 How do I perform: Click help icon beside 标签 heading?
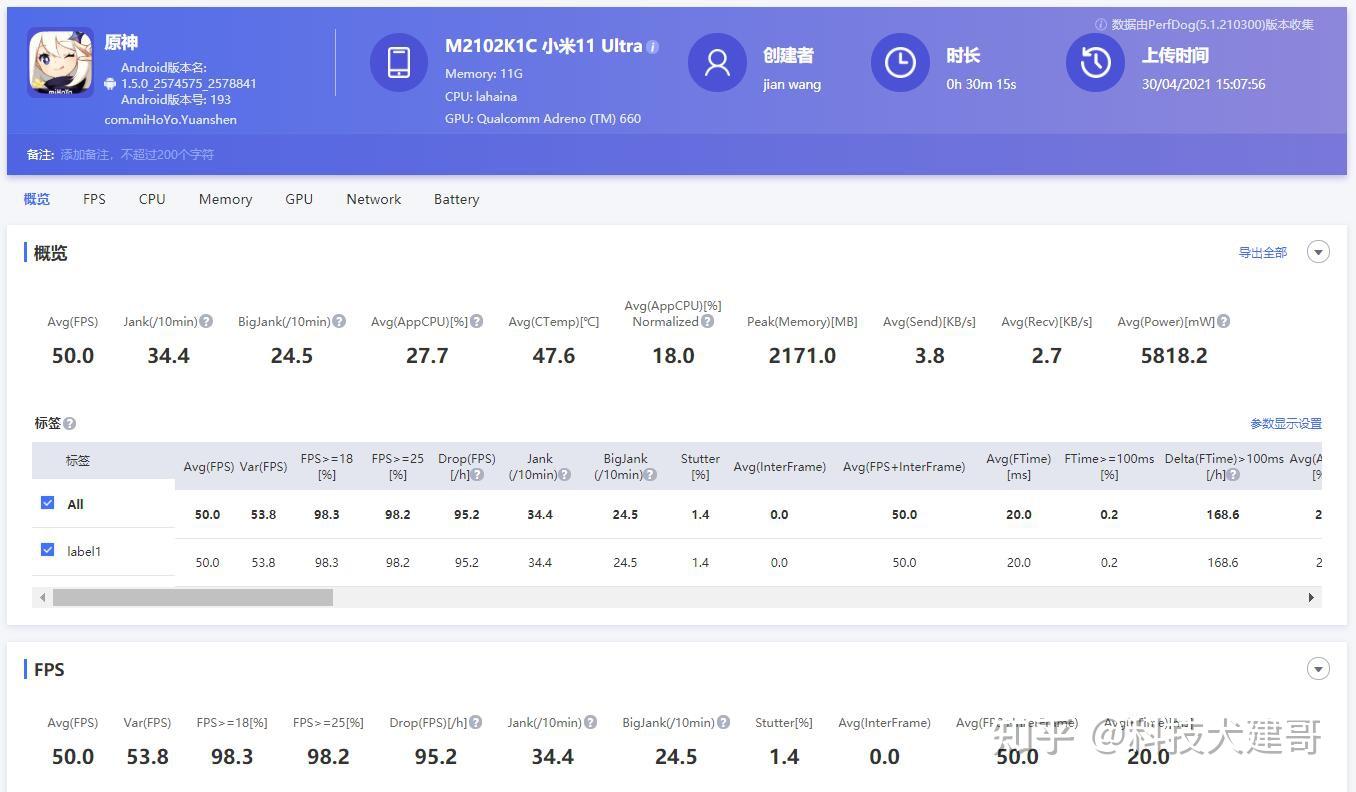tap(70, 424)
